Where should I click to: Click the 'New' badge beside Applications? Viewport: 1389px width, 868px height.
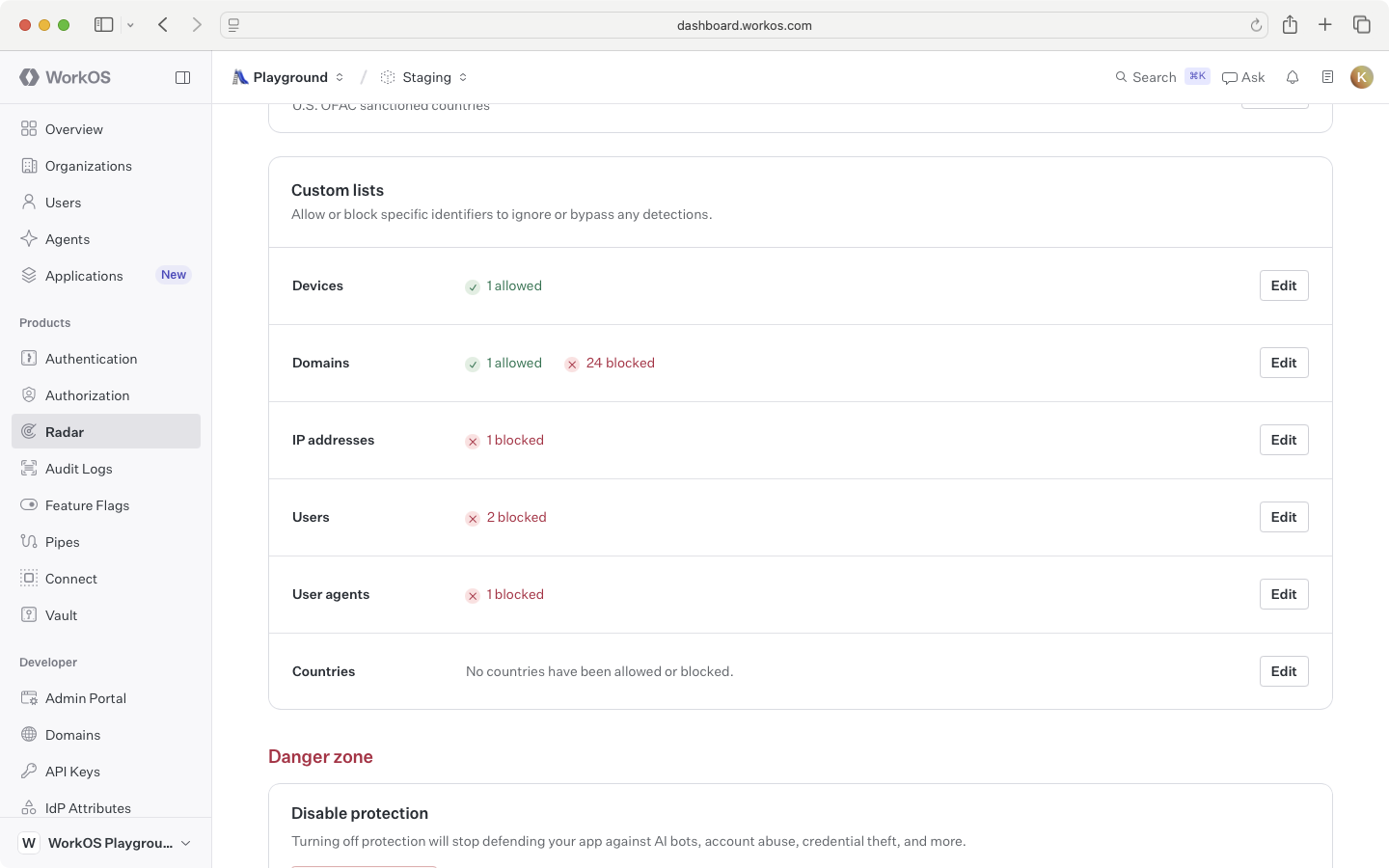tap(174, 275)
